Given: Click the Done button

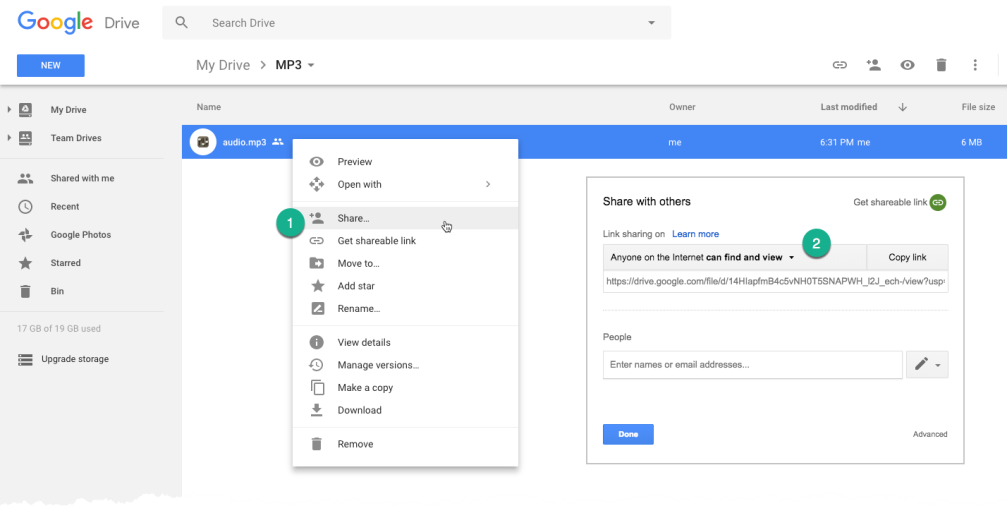Looking at the screenshot, I should pyautogui.click(x=628, y=435).
